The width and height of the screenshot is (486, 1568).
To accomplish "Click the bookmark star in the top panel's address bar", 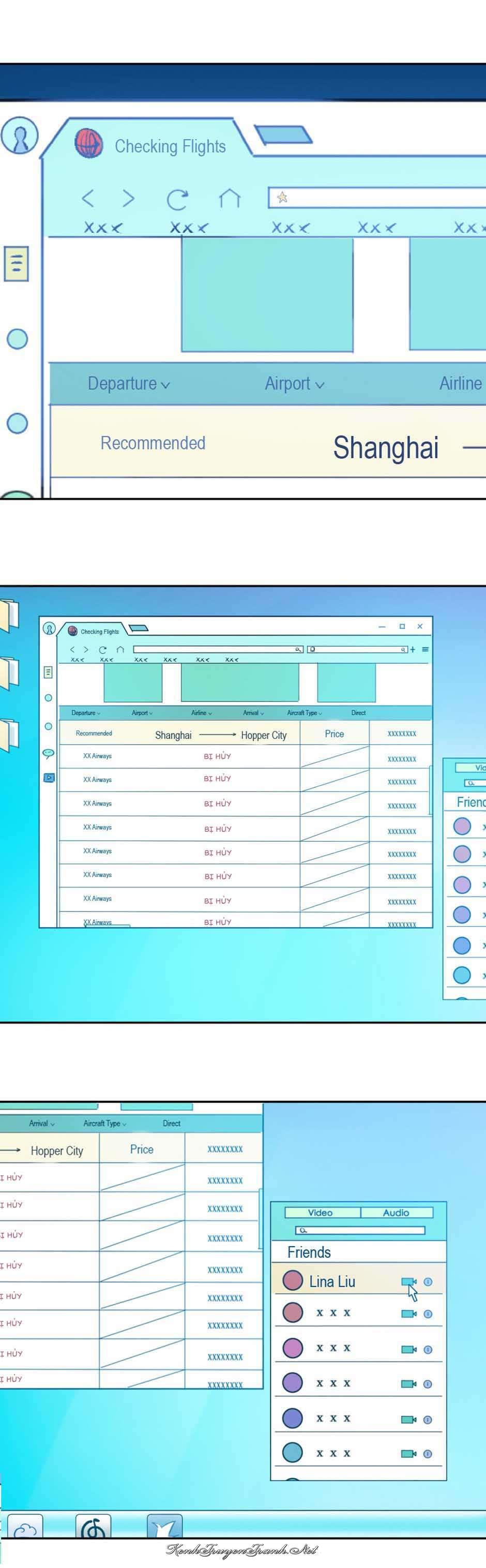I will (282, 197).
